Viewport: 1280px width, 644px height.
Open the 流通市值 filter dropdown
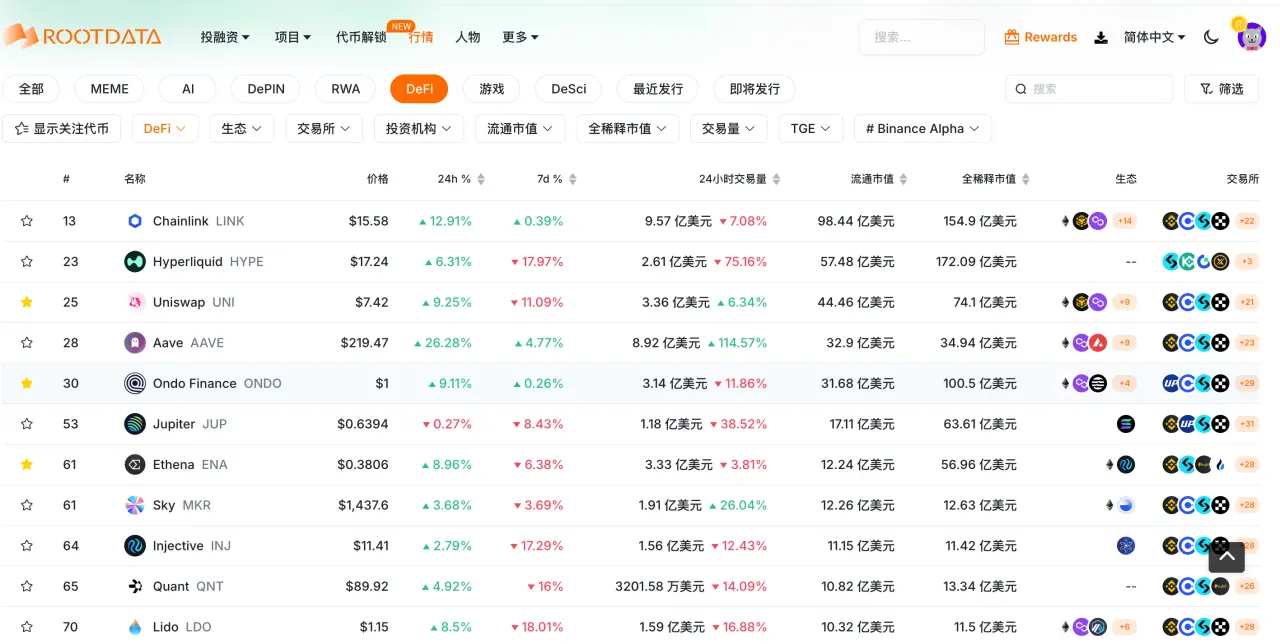[520, 129]
